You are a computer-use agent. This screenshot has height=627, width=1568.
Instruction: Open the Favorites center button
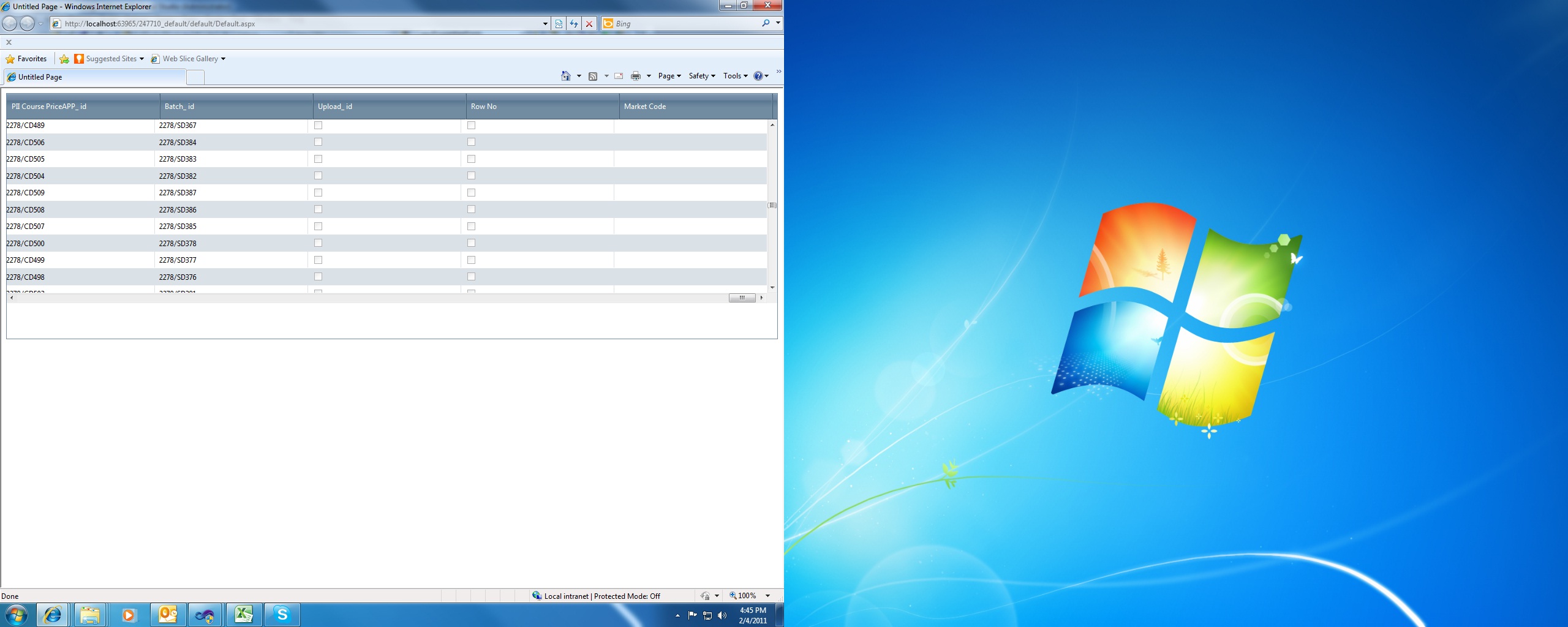pyautogui.click(x=26, y=59)
